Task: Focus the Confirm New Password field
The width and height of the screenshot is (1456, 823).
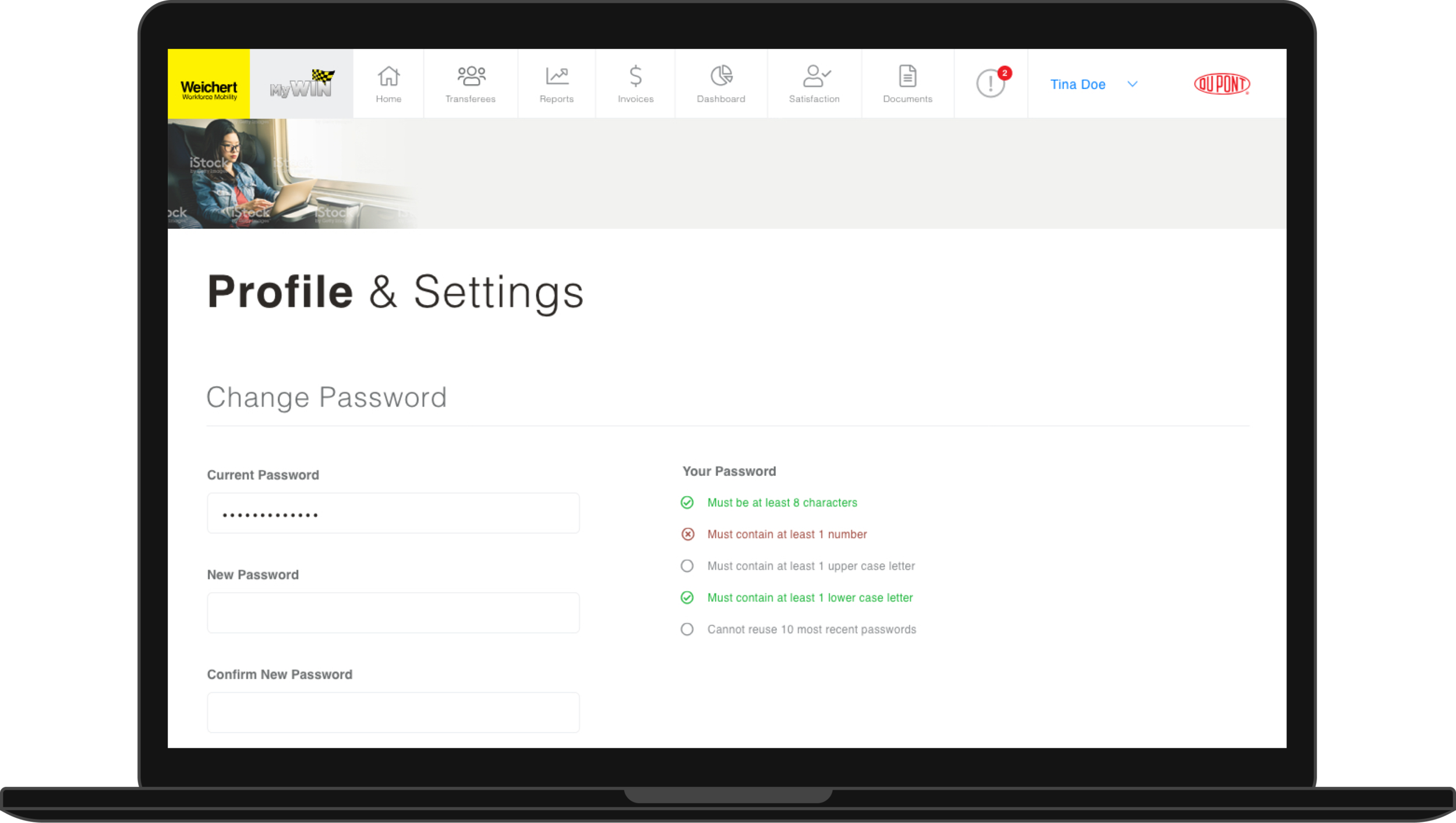Action: (x=393, y=712)
